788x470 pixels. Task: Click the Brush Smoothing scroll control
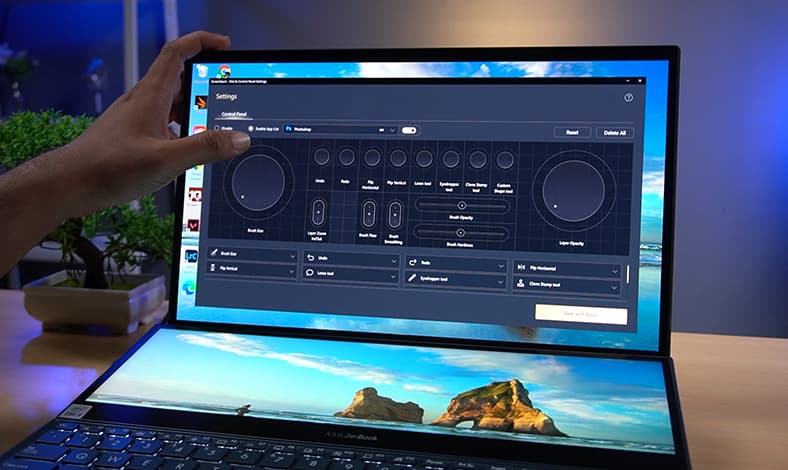(x=395, y=215)
